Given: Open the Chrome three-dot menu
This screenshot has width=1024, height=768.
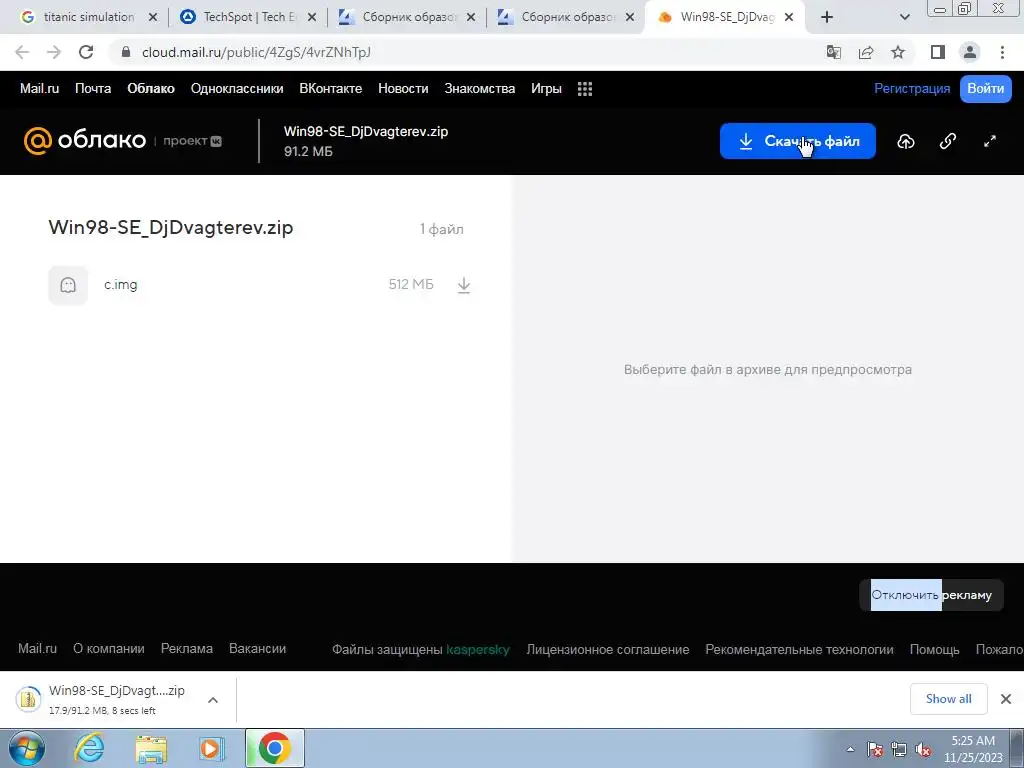Looking at the screenshot, I should (x=1002, y=52).
